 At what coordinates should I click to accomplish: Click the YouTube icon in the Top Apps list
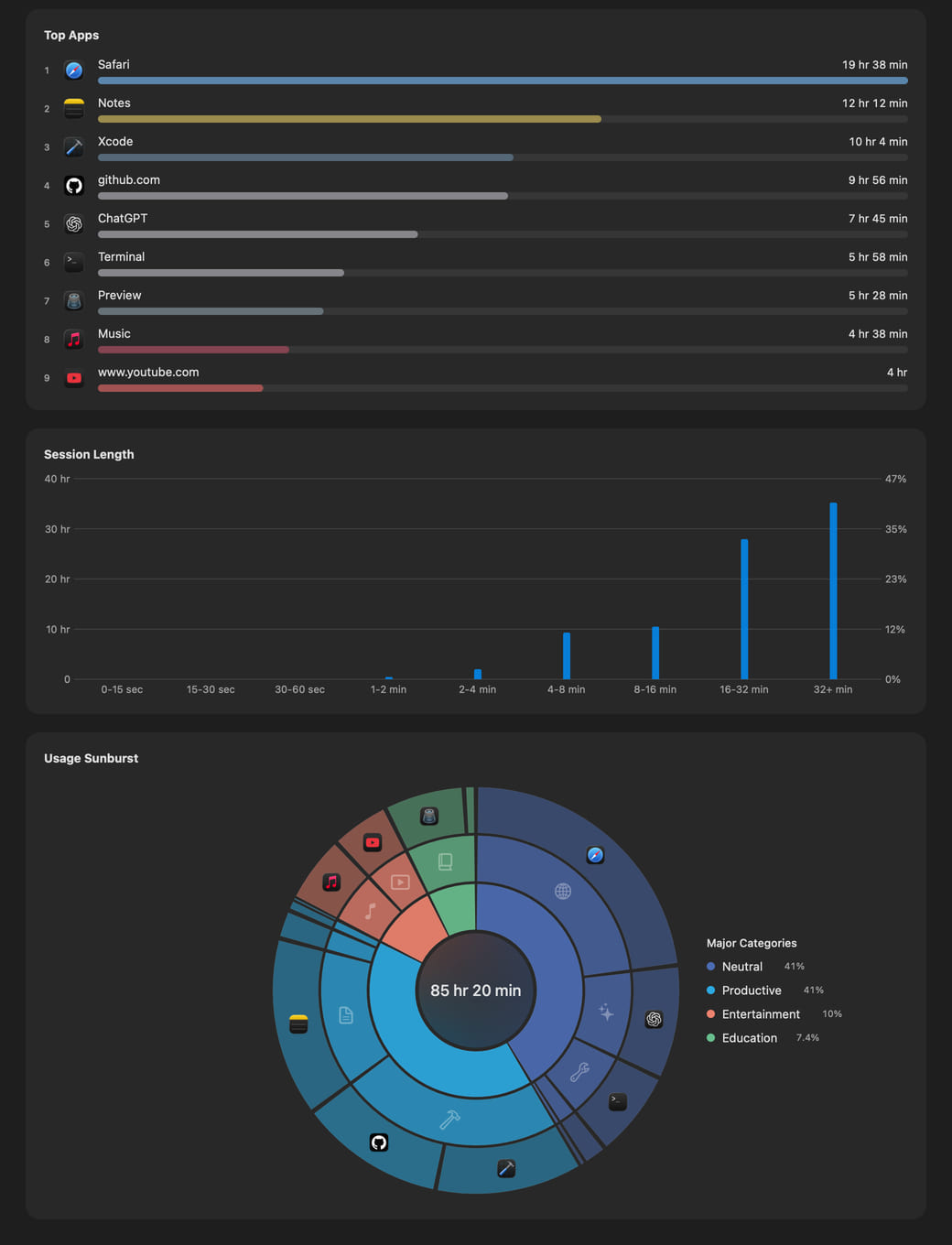tap(74, 378)
